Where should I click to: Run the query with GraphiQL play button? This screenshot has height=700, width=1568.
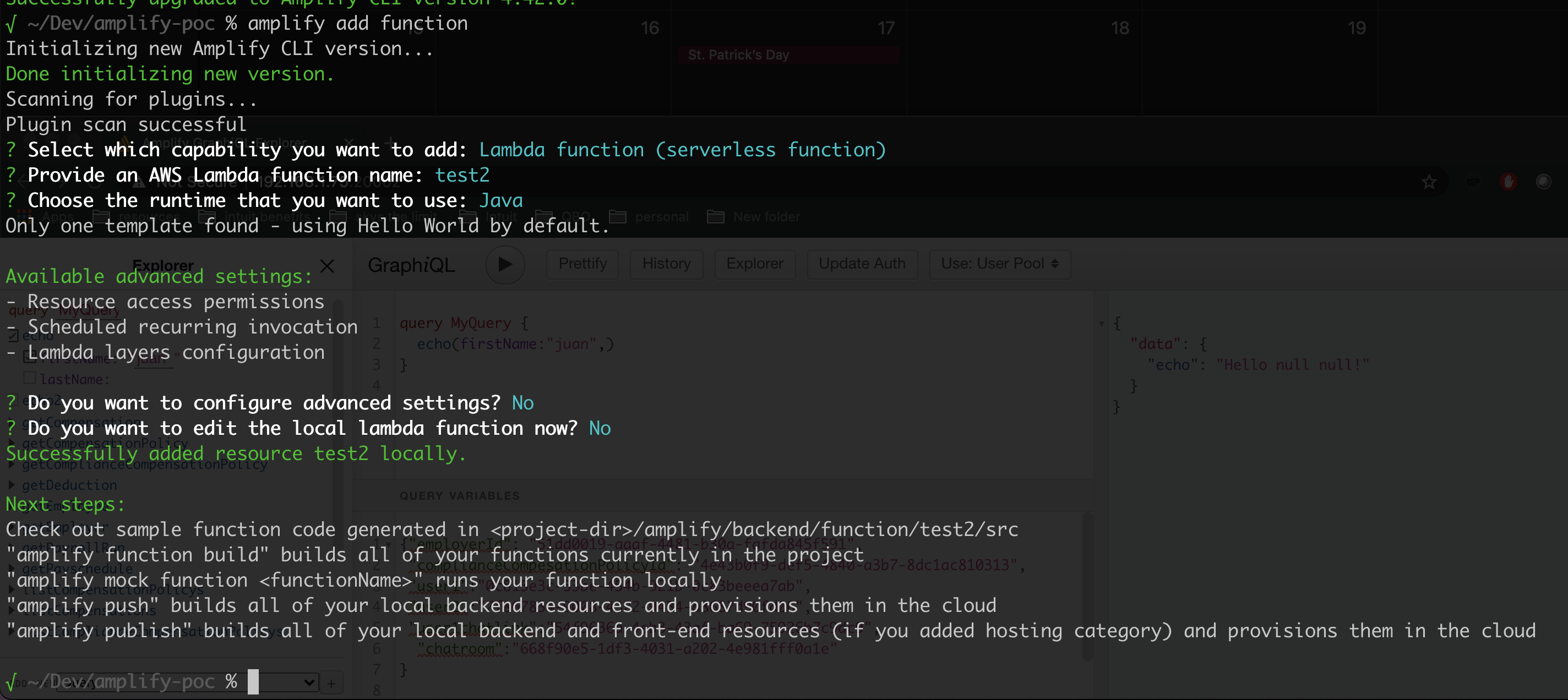point(505,264)
